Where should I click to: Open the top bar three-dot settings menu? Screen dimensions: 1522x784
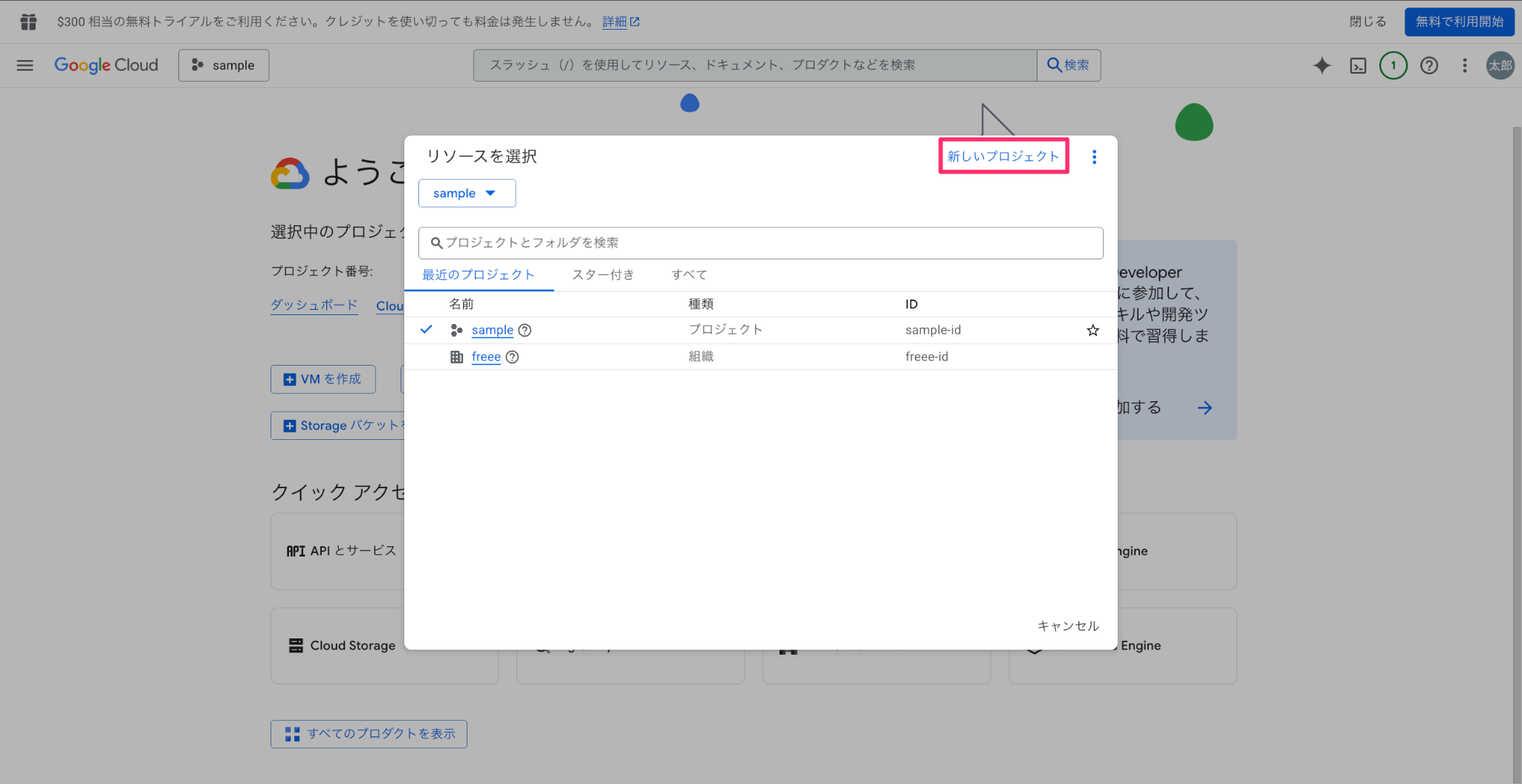[x=1465, y=65]
